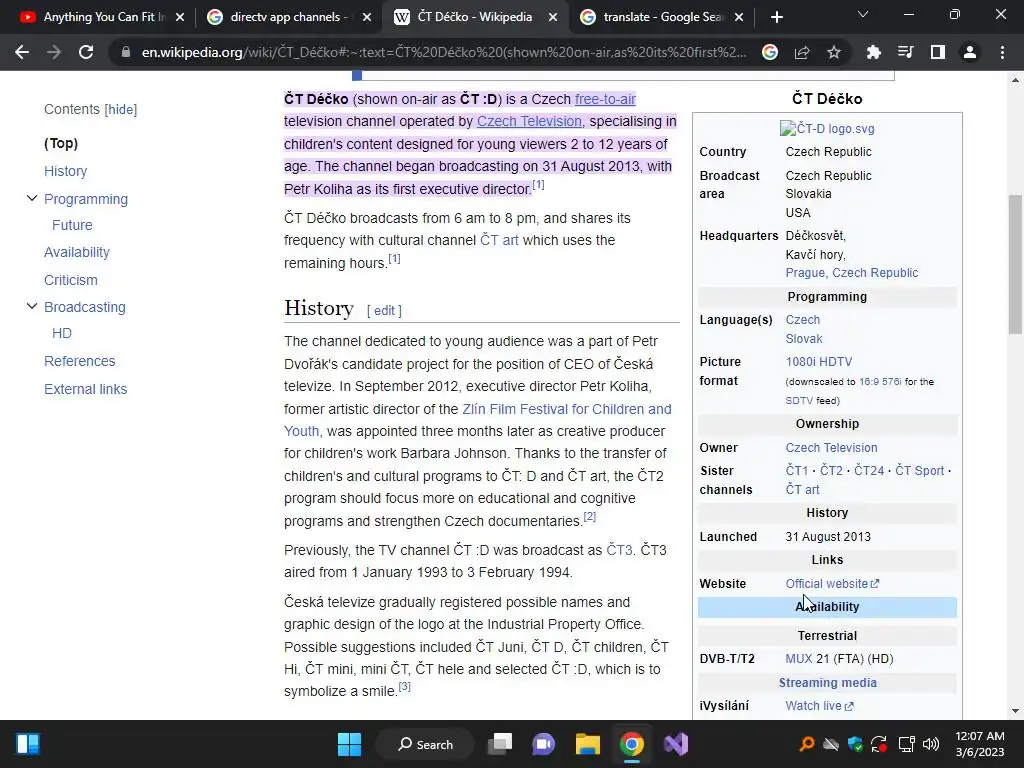Go to Programming in contents
The image size is (1024, 768).
[86, 199]
